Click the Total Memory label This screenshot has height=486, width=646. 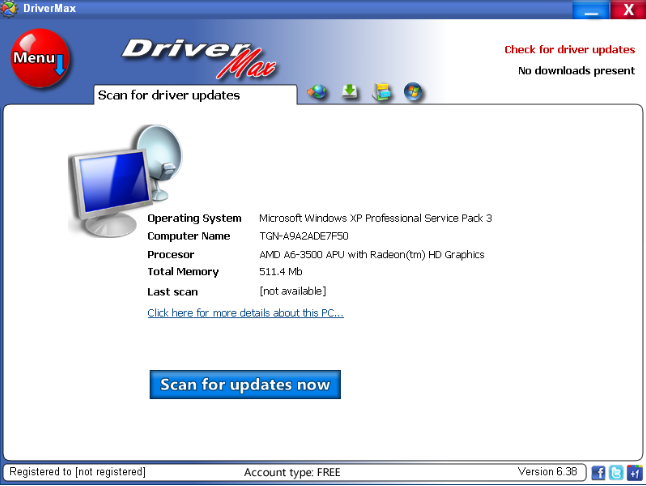(x=183, y=272)
